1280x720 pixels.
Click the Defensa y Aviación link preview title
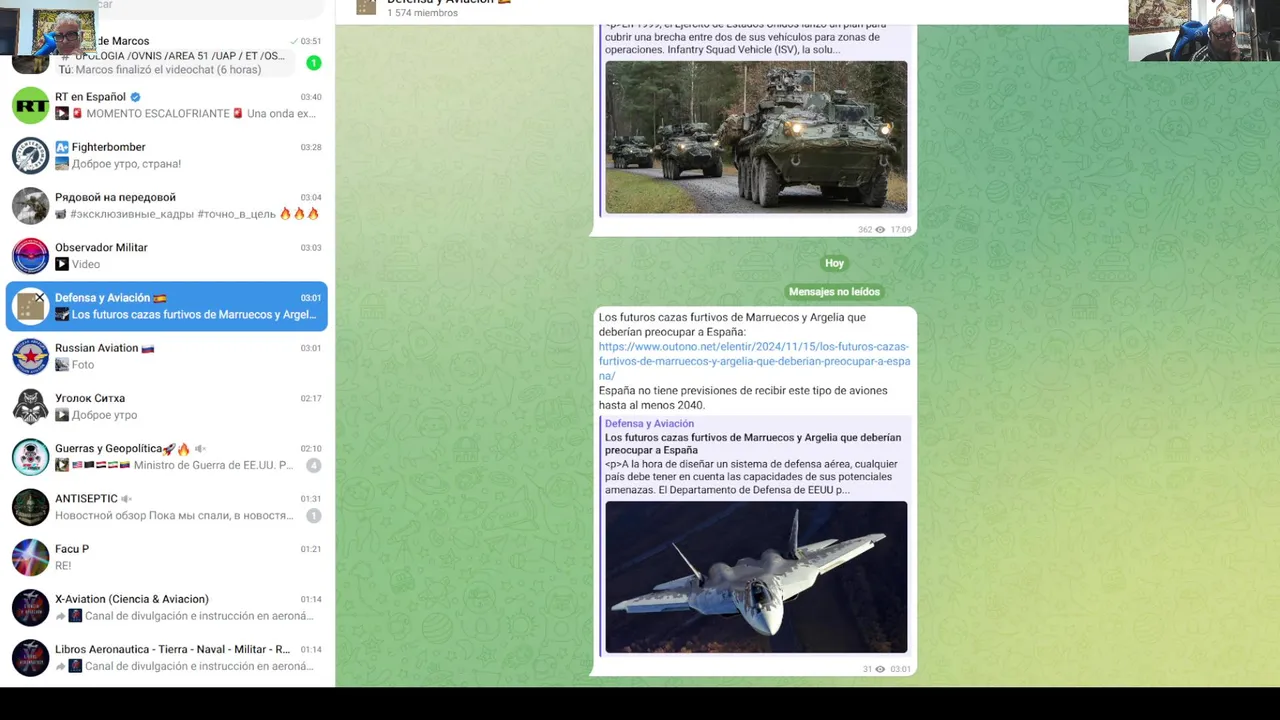click(753, 444)
